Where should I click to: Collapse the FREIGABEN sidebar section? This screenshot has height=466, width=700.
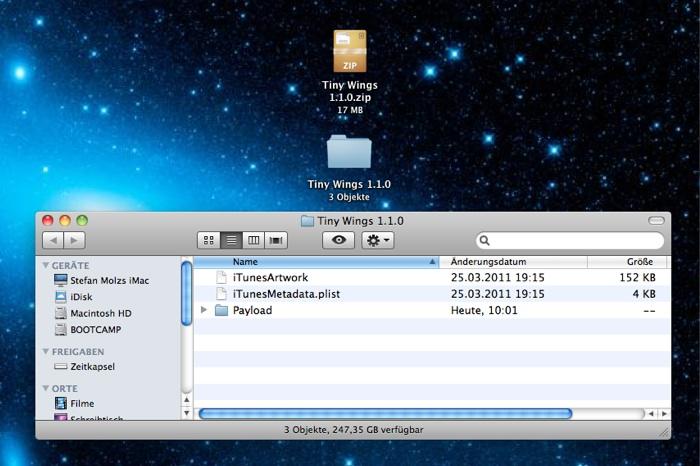pyautogui.click(x=46, y=352)
